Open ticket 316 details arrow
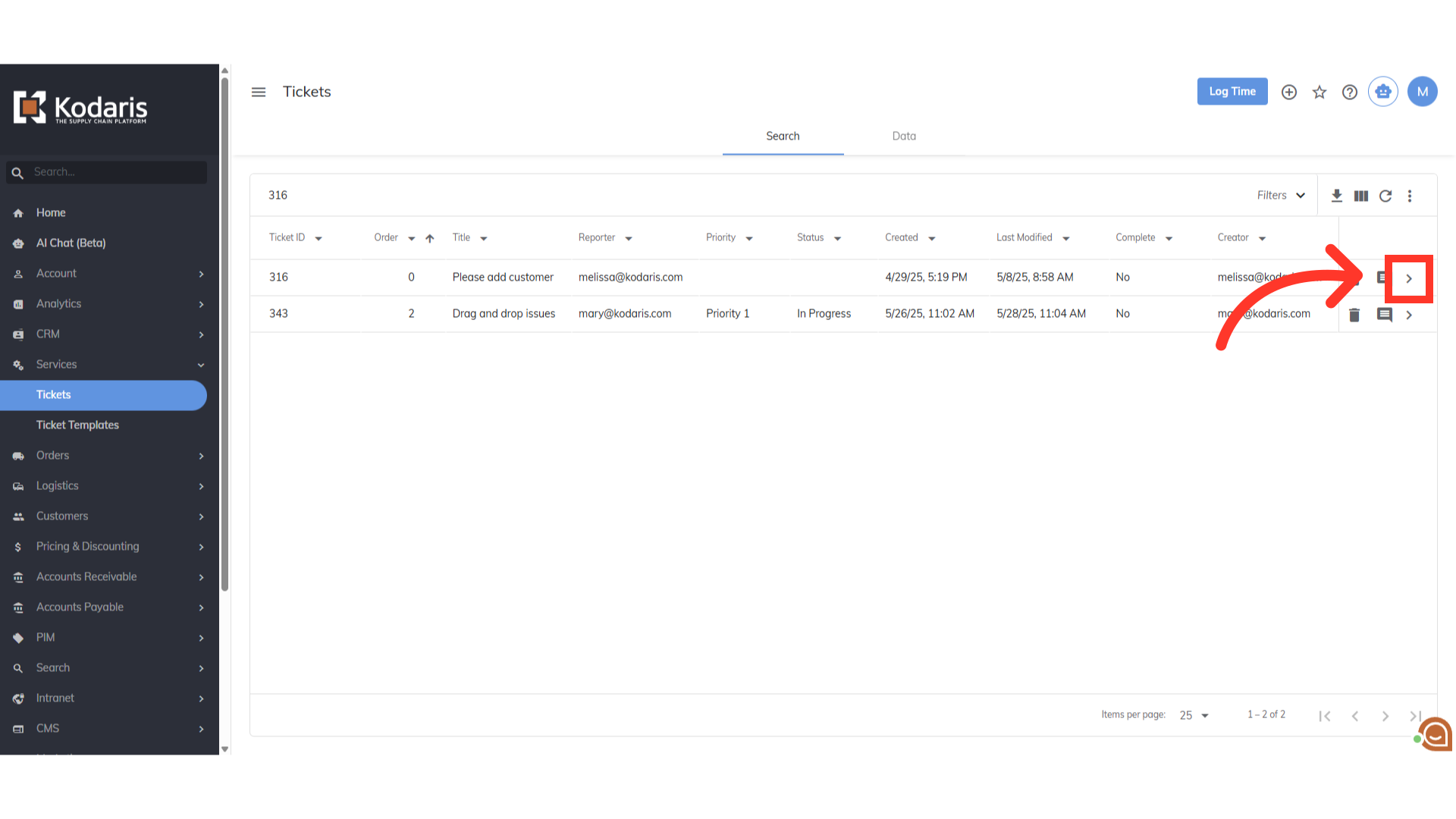Image resolution: width=1456 pixels, height=819 pixels. point(1409,278)
